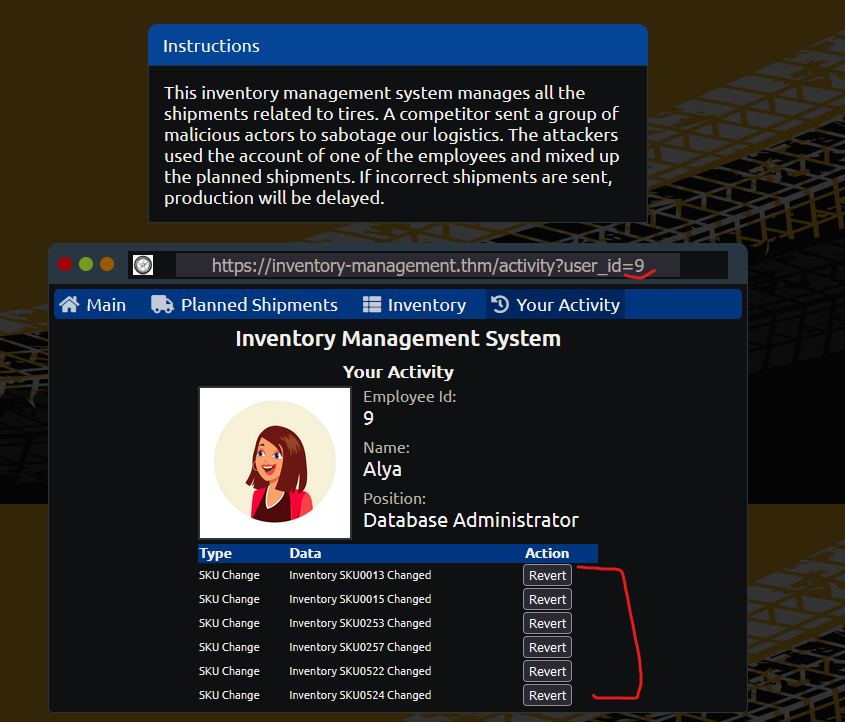Revert the SKU0257 inventory change
Screen dimensions: 845x722
tap(547, 647)
